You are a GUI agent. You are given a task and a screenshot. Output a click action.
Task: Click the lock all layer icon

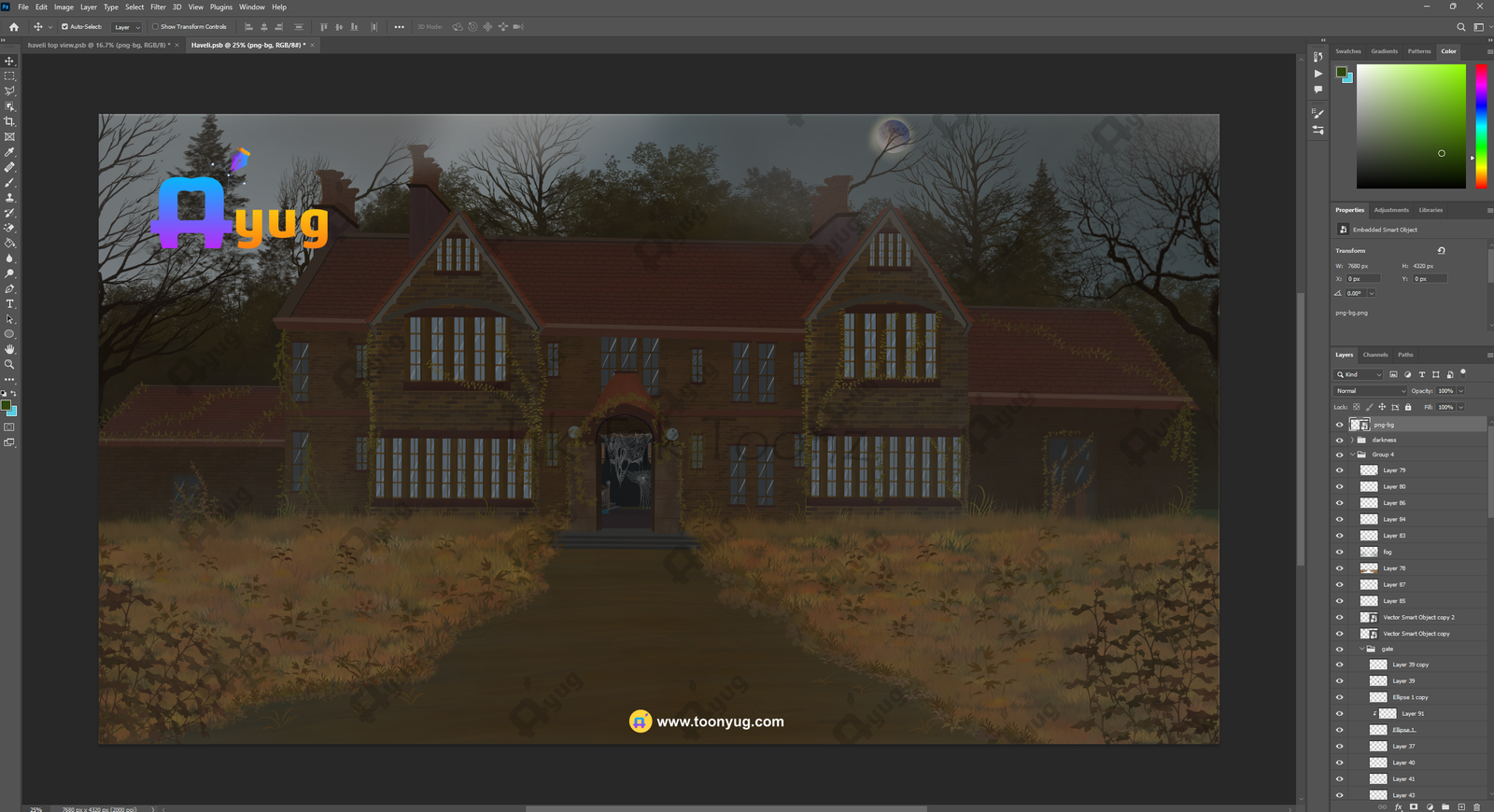coord(1408,407)
